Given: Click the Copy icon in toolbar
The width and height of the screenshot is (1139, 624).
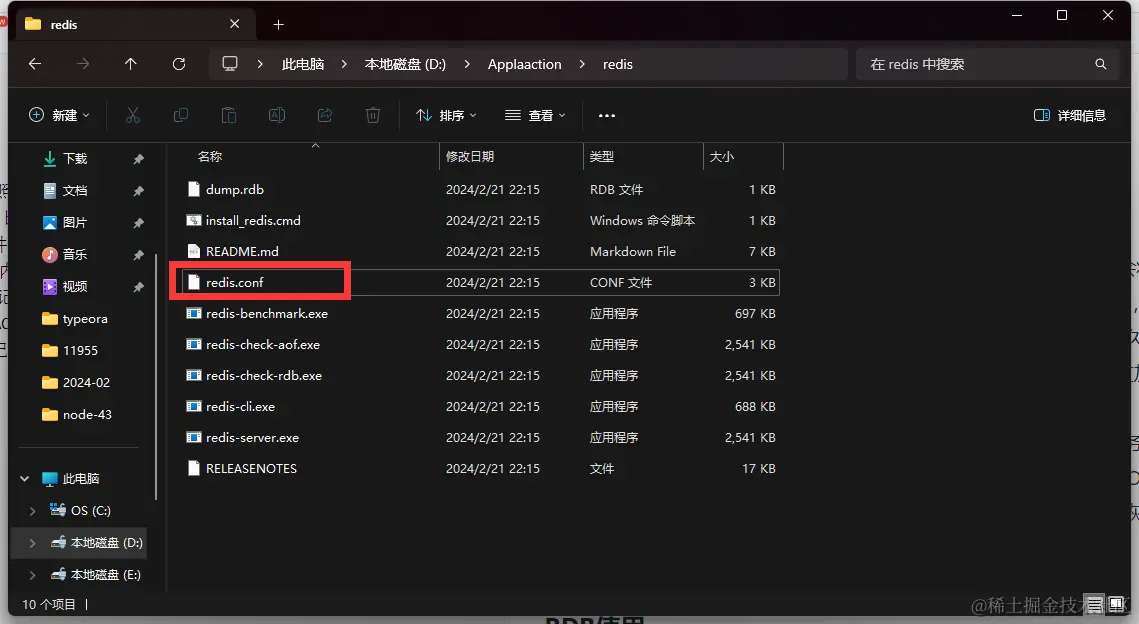Looking at the screenshot, I should (181, 115).
